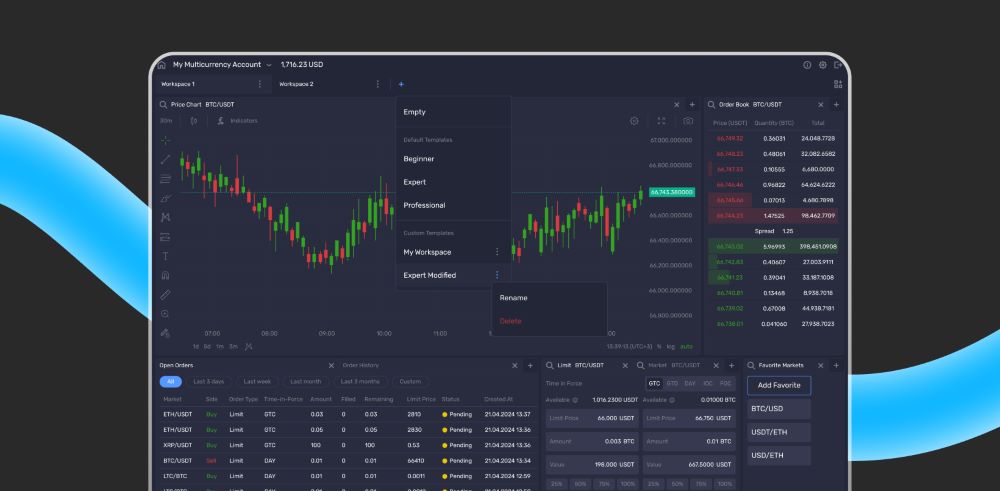The image size is (1000, 491).
Task: Select the ruler measure tool
Action: coord(166,295)
